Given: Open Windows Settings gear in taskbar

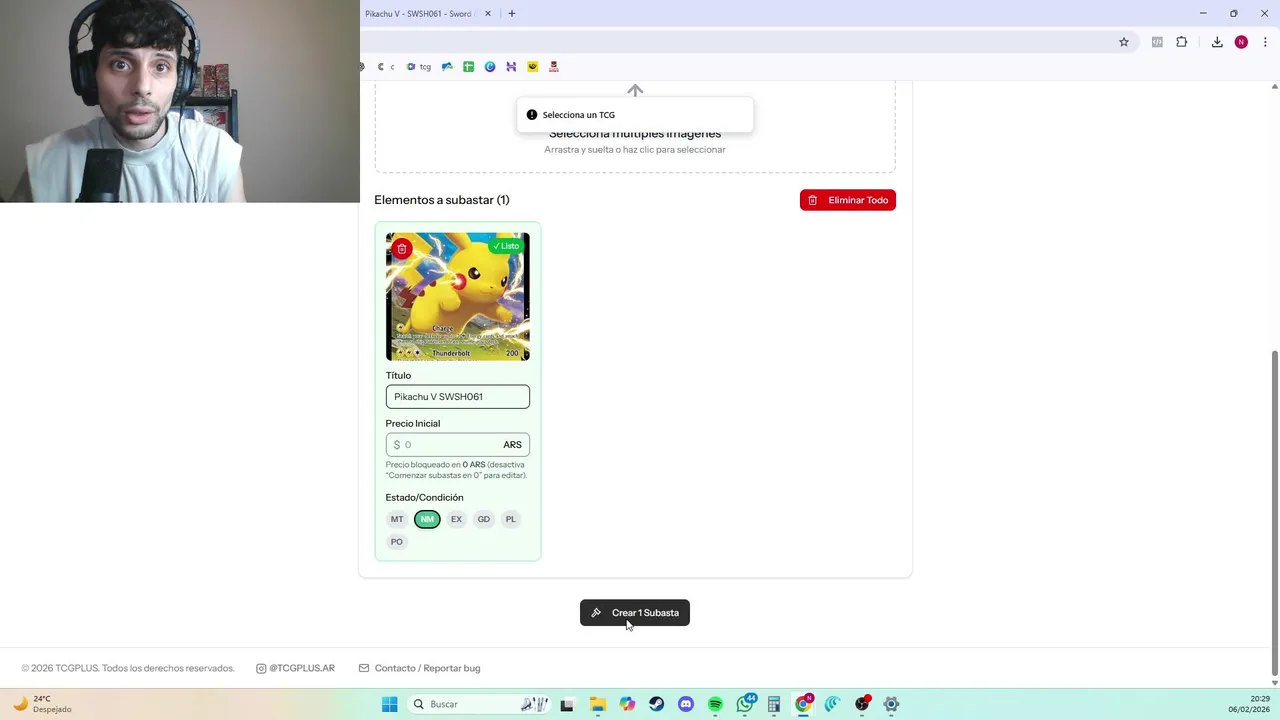Looking at the screenshot, I should 891,704.
